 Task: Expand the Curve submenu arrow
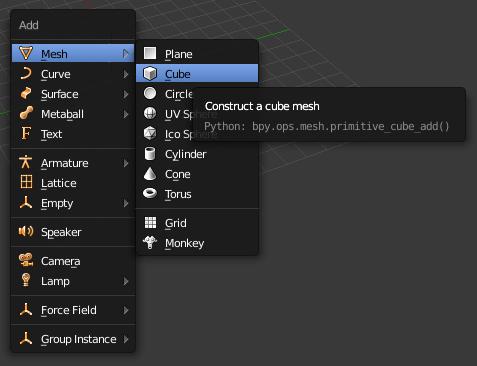click(126, 74)
